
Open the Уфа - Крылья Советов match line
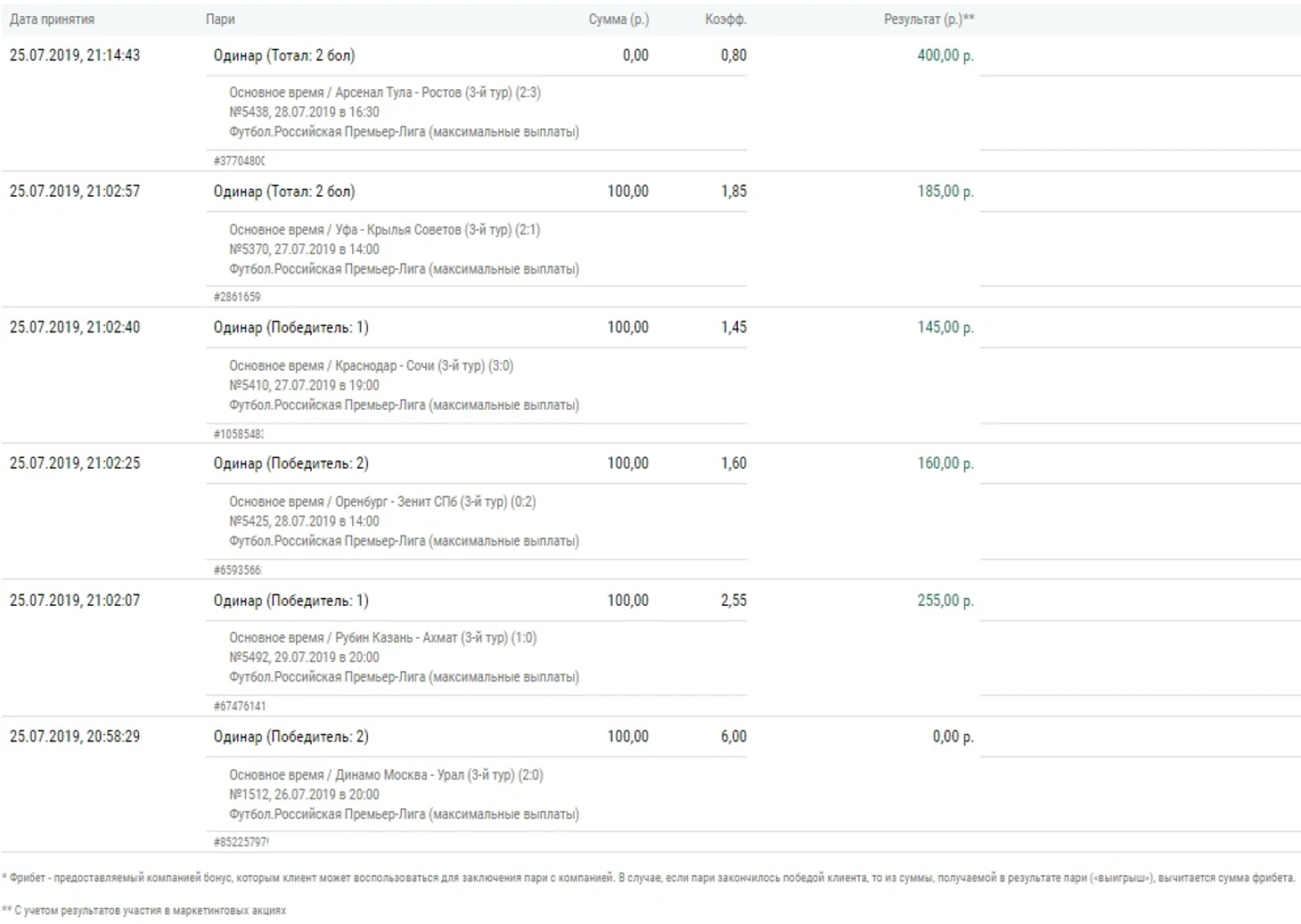[x=384, y=230]
